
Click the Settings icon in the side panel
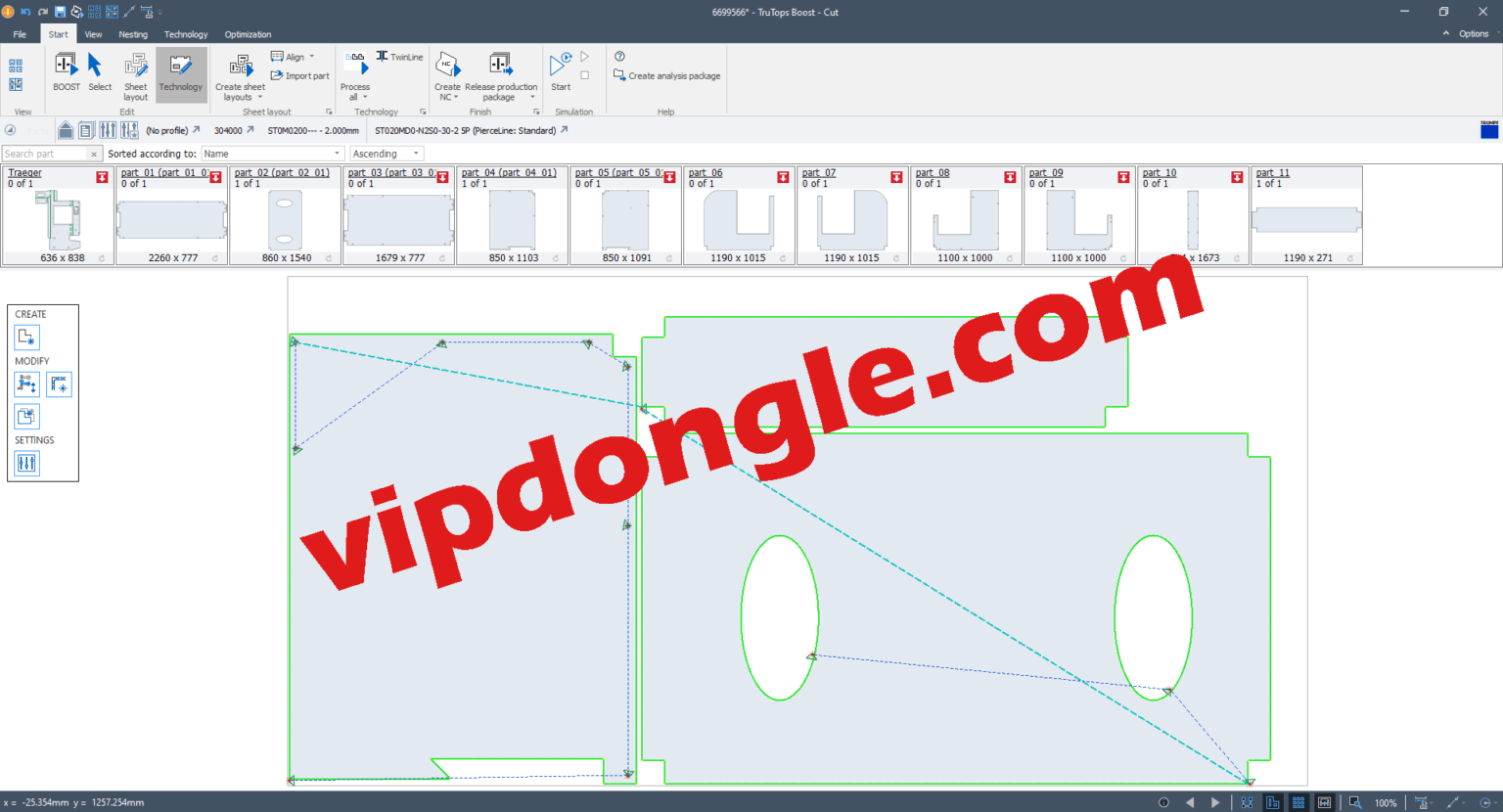click(x=26, y=463)
